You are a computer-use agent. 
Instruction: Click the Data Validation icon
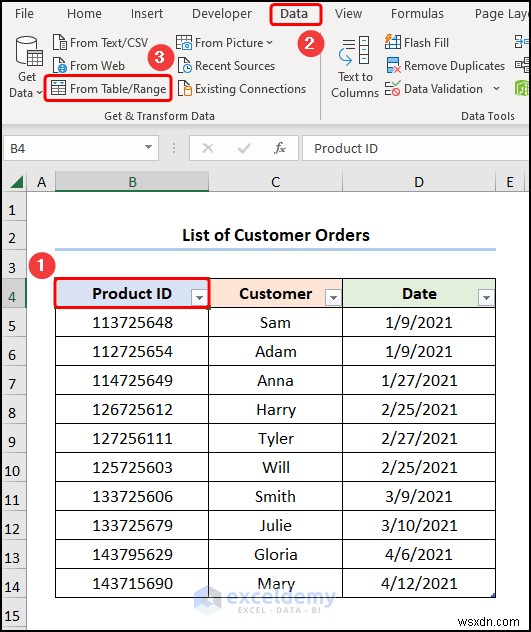393,89
